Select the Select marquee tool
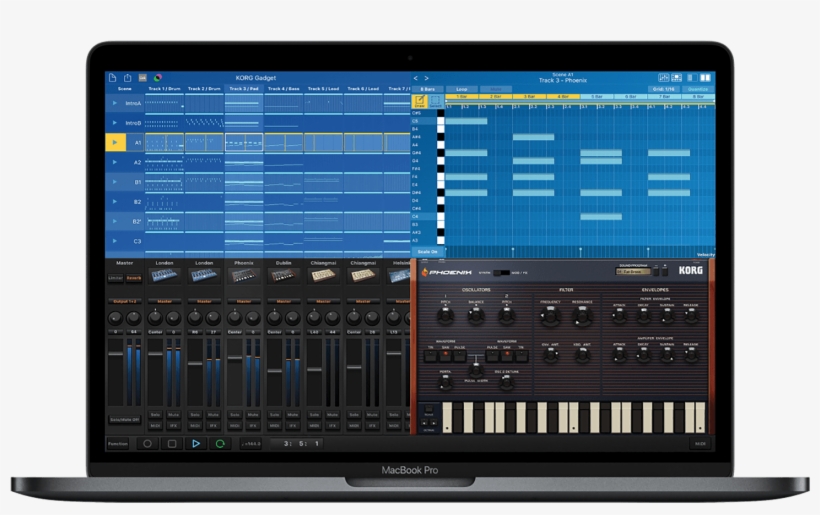Viewport: 820px width, 515px height. point(435,101)
